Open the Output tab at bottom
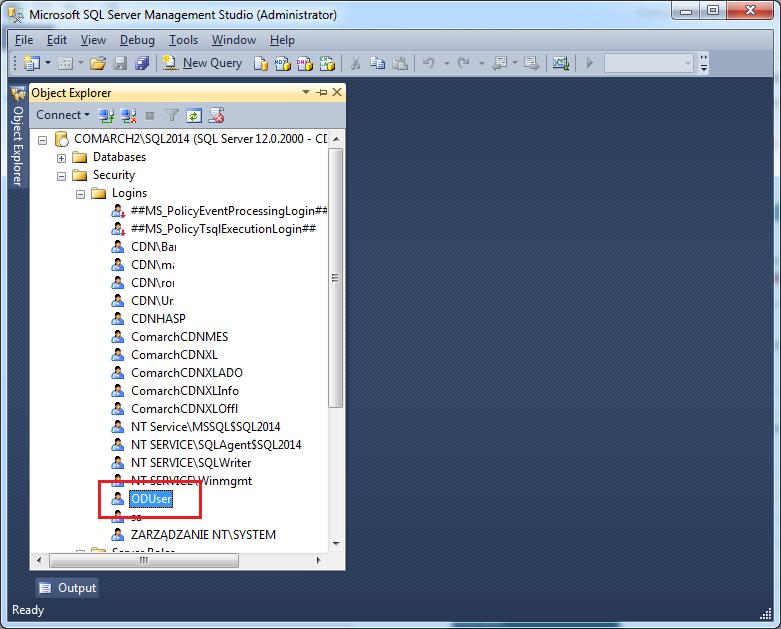The width and height of the screenshot is (781, 629). pos(67,588)
